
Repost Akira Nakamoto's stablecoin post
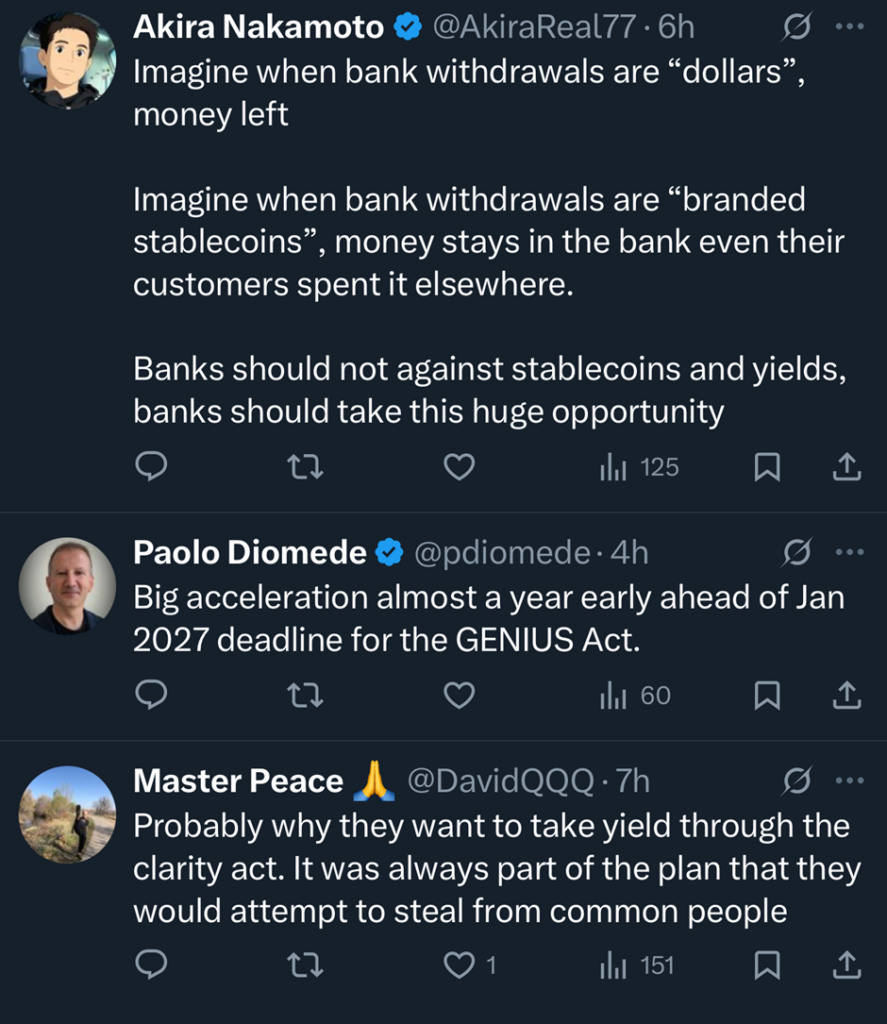(x=304, y=466)
